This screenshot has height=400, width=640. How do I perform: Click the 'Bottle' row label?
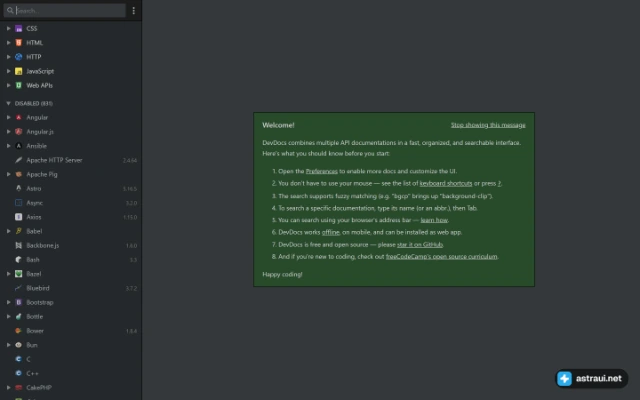[35, 316]
